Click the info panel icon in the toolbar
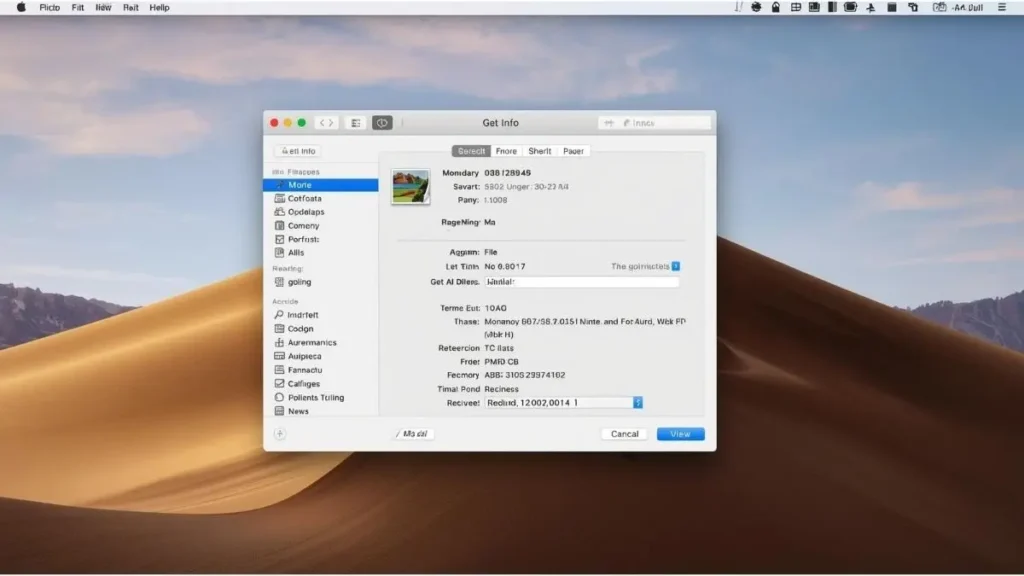Image resolution: width=1024 pixels, height=576 pixels. tap(381, 122)
